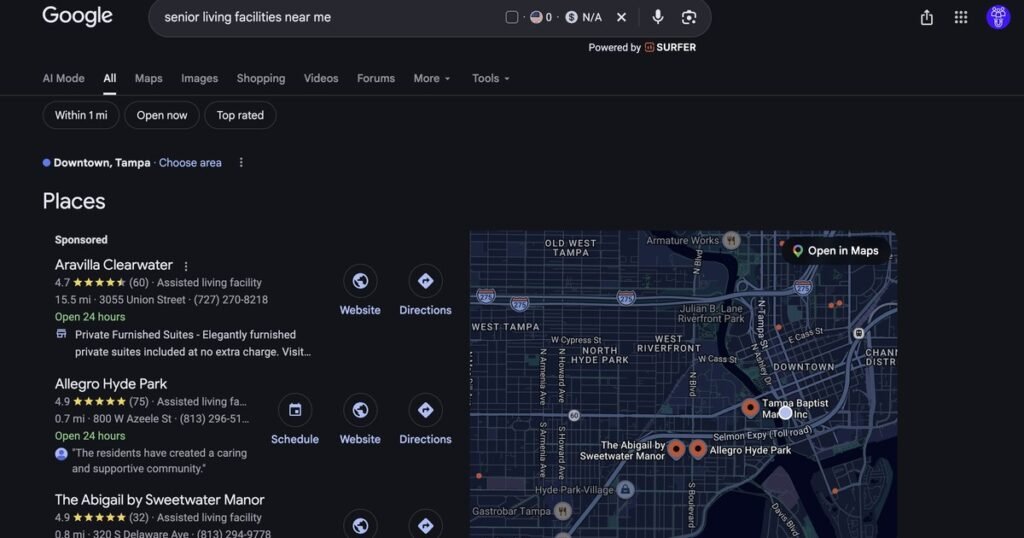The height and width of the screenshot is (538, 1024).
Task: Open The Abigail by Sweetwater Manor listing
Action: (x=159, y=500)
